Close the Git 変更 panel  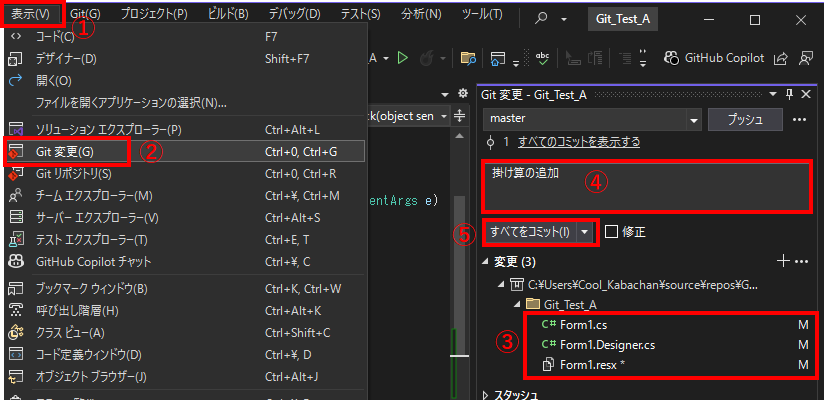806,94
